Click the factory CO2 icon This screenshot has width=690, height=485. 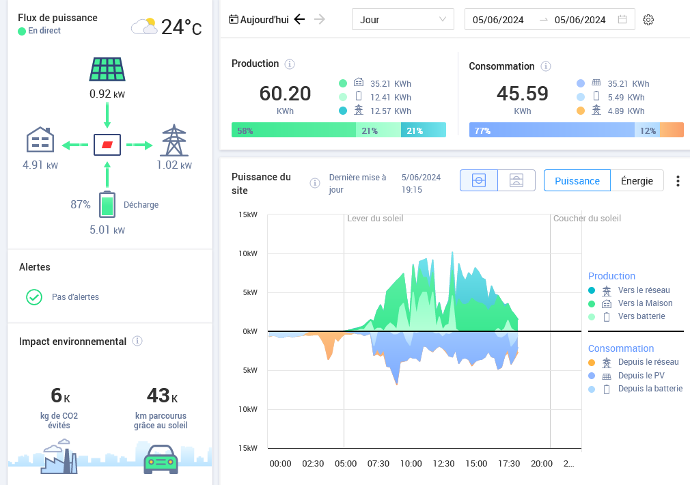pos(59,456)
